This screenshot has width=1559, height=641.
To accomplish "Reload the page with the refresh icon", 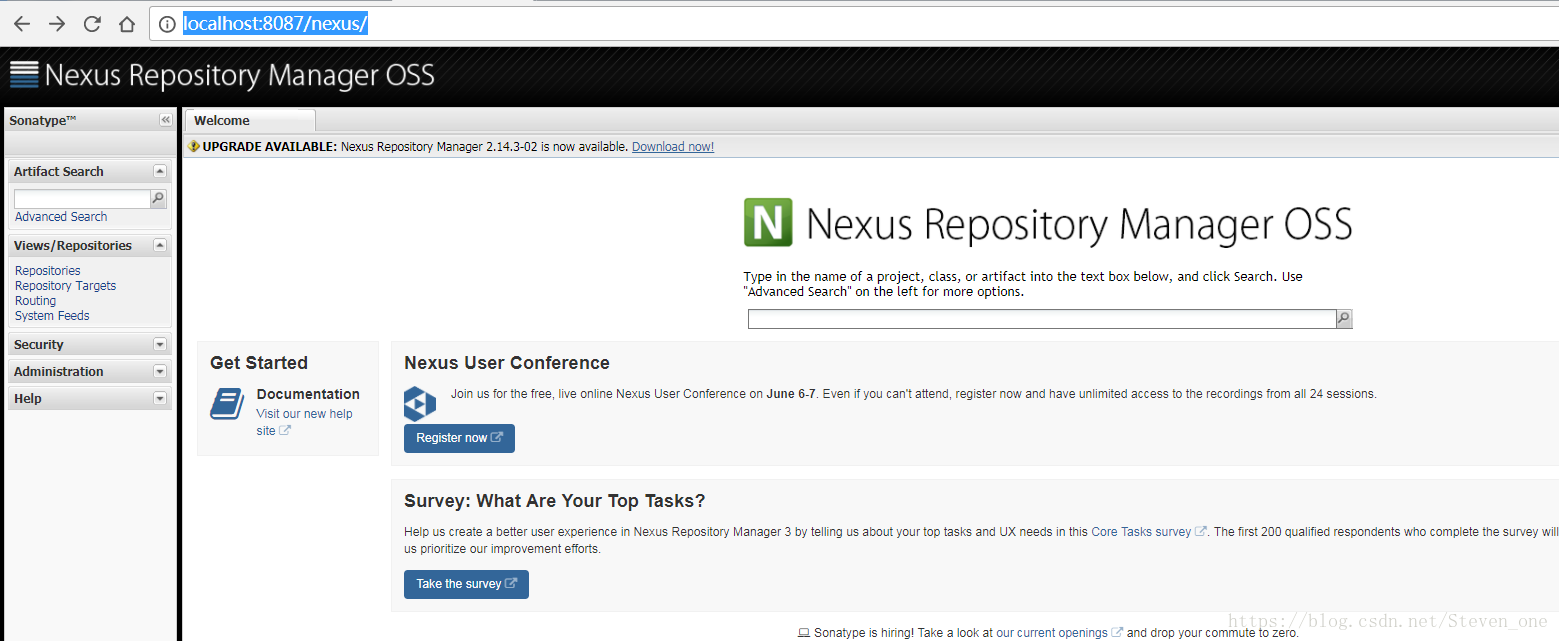I will click(92, 24).
